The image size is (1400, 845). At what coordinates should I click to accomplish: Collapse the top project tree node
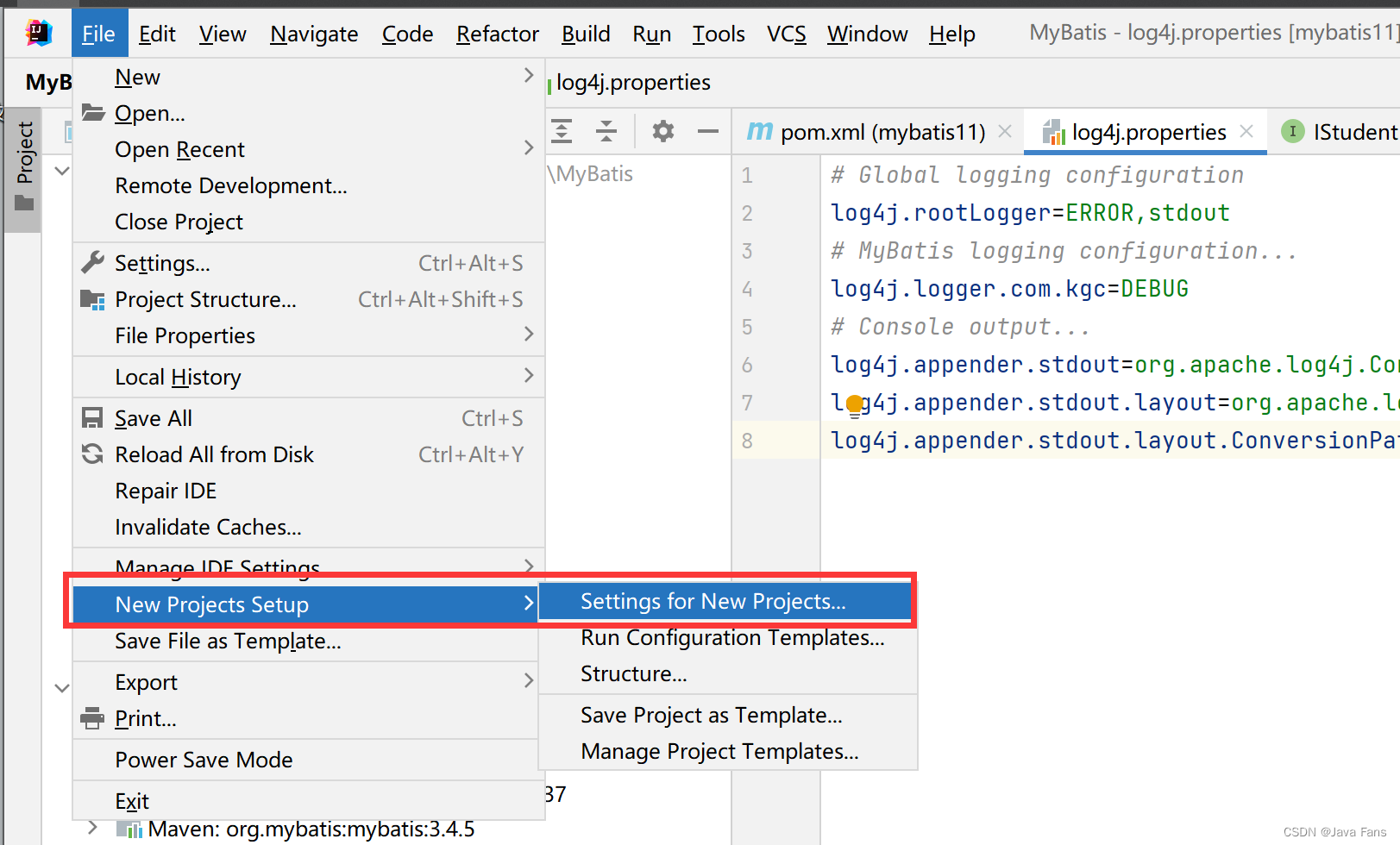click(x=62, y=171)
